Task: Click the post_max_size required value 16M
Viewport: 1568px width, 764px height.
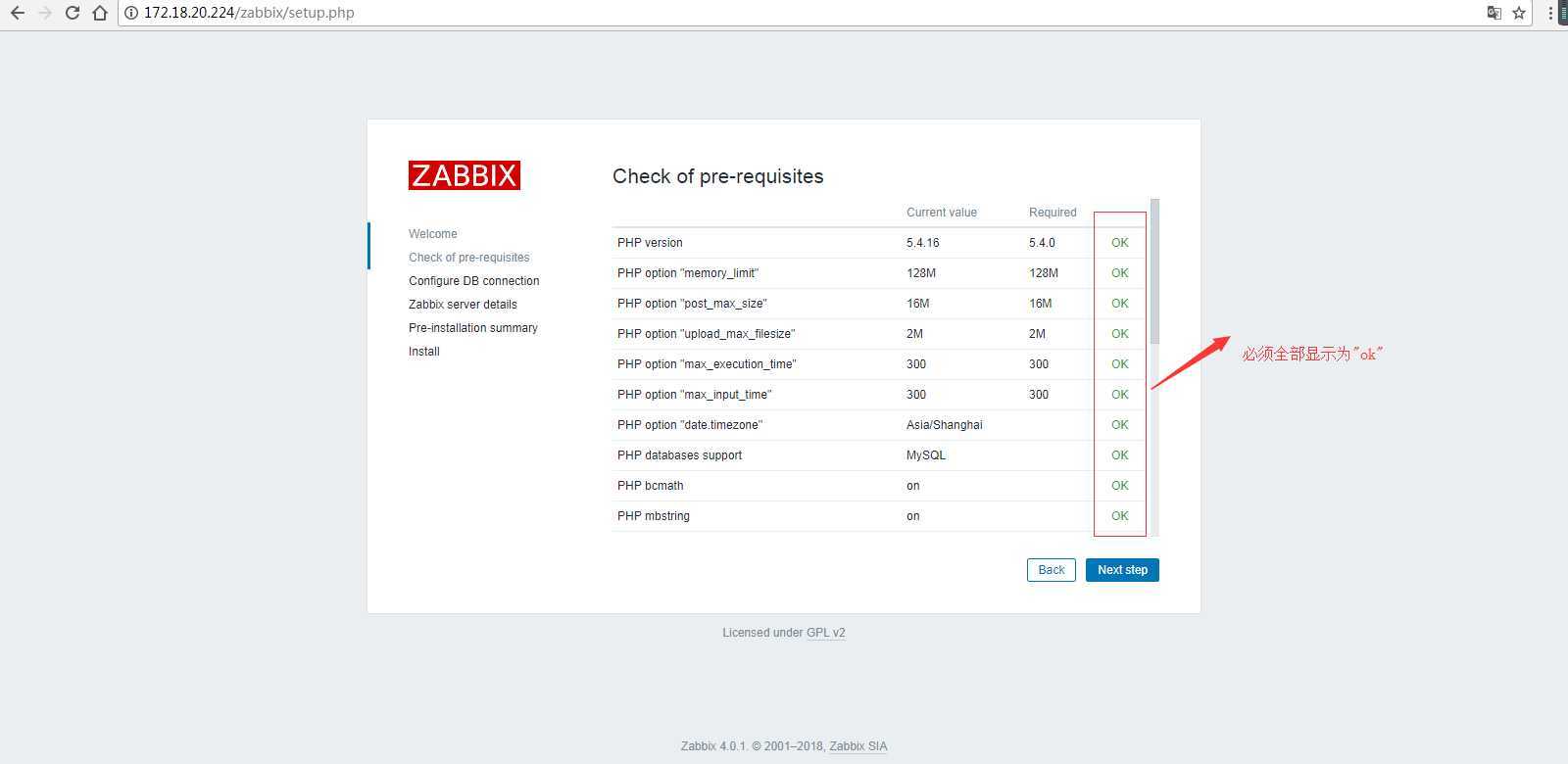Action: 1041,304
